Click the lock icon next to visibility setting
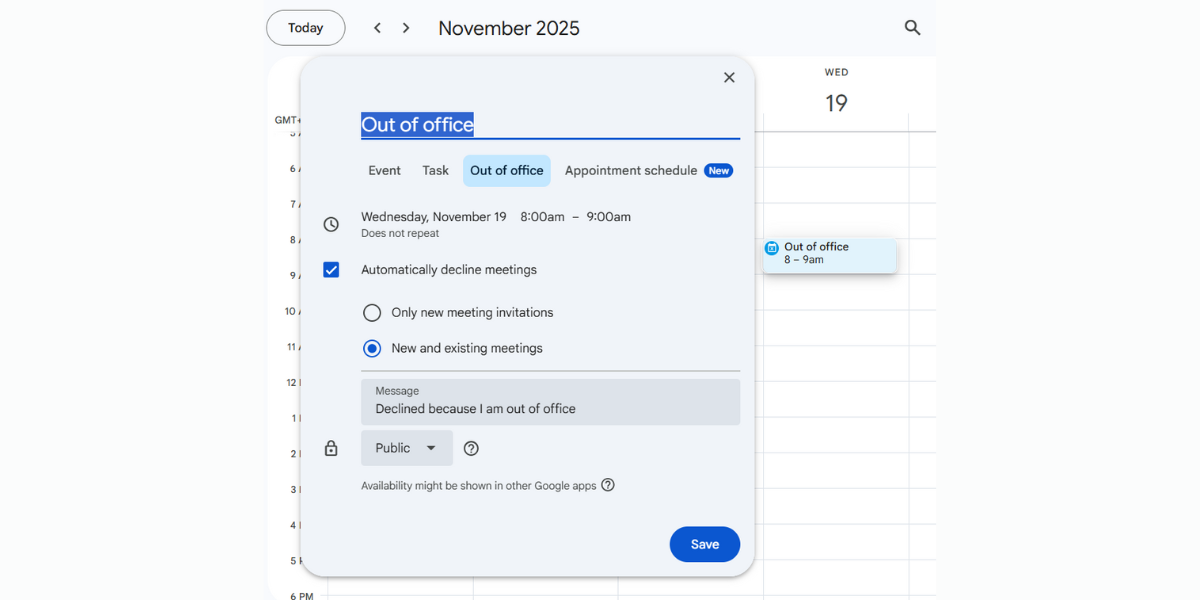This screenshot has height=600, width=1200. [x=331, y=448]
